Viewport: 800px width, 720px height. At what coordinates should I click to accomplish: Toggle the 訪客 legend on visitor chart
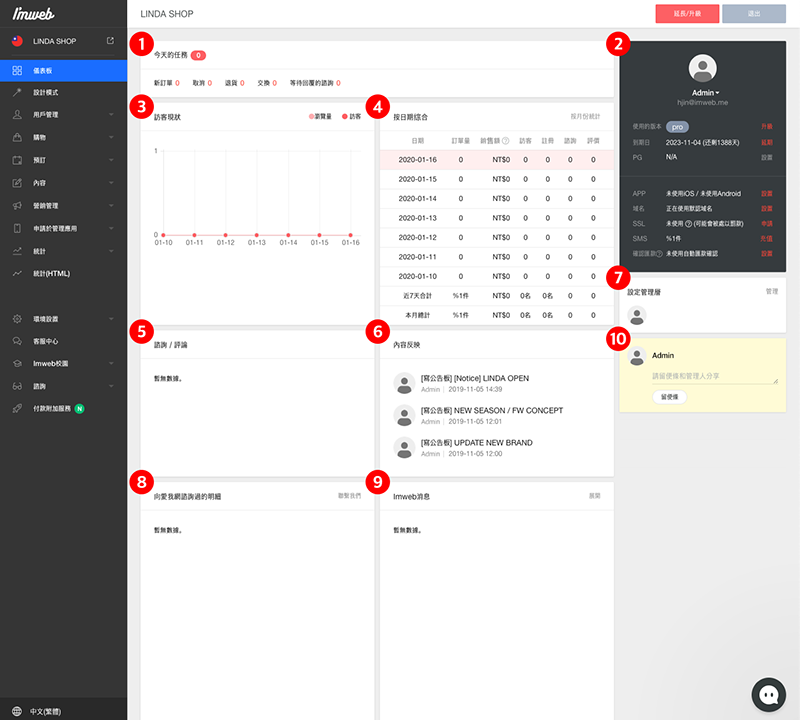coord(352,116)
